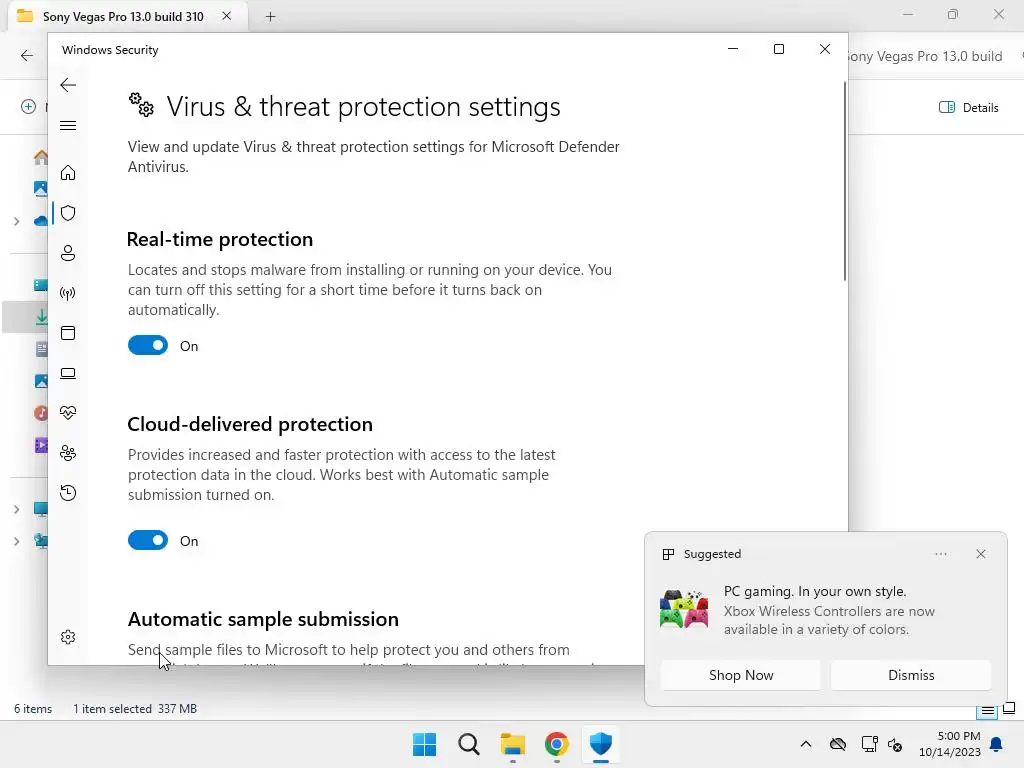This screenshot has width=1024, height=768.
Task: Open Home in Windows Security sidebar
Action: (68, 172)
